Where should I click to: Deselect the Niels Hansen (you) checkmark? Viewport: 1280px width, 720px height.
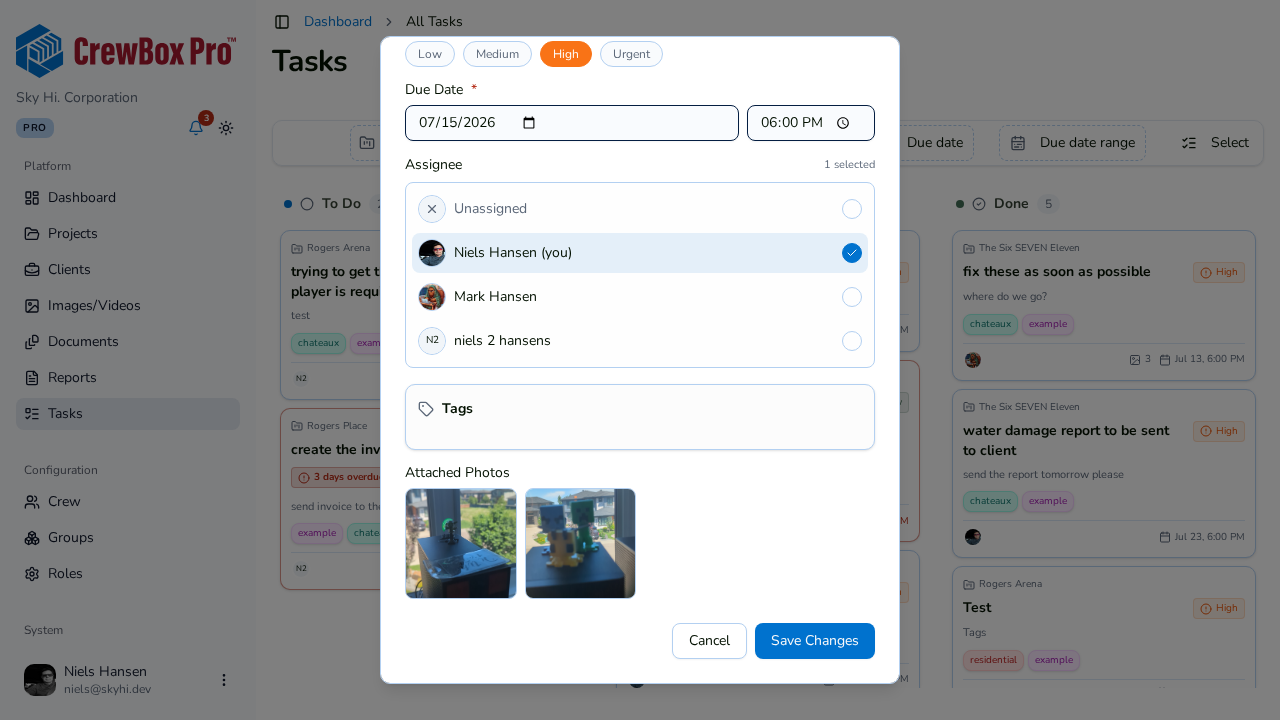coord(852,253)
